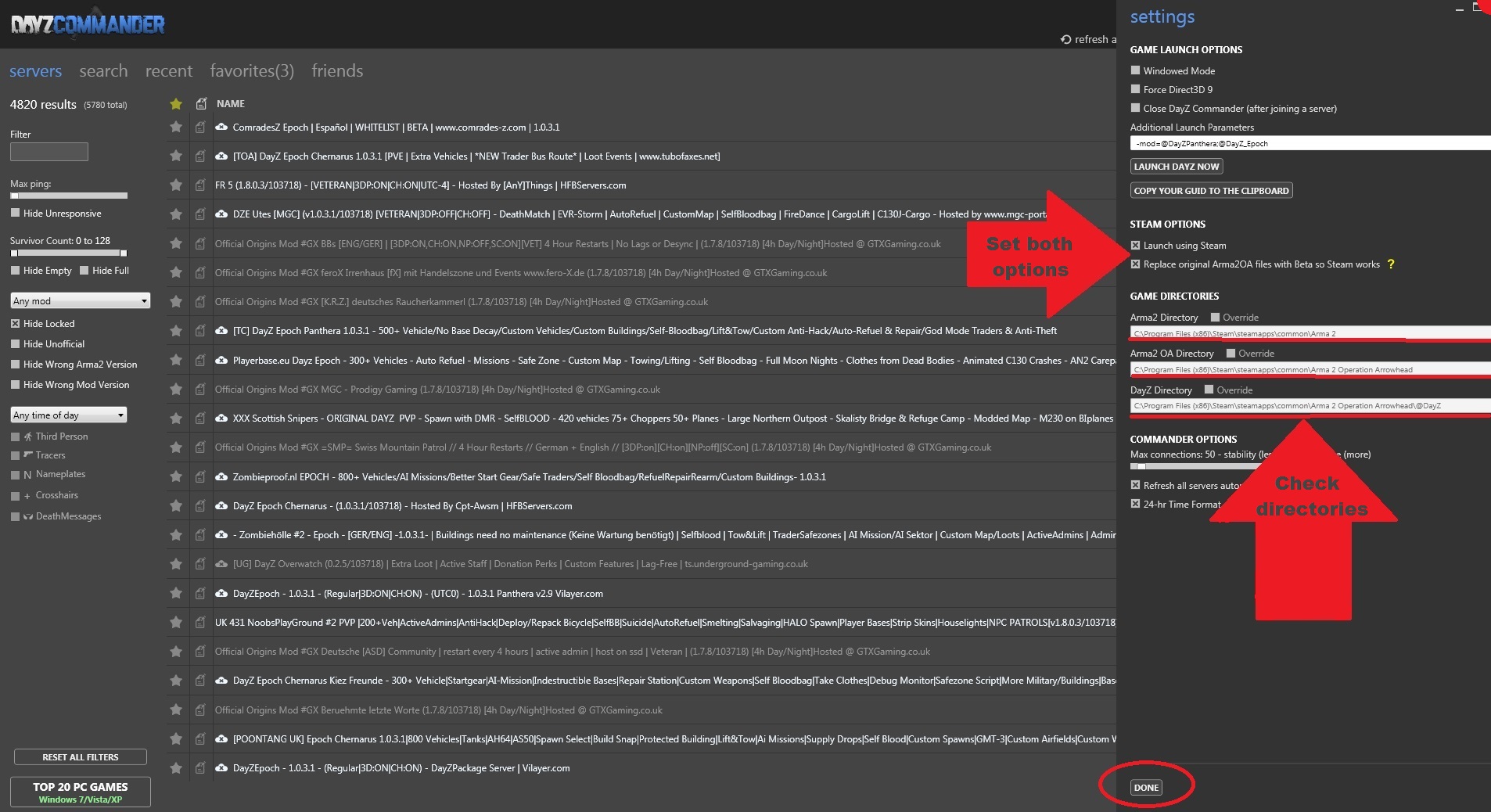This screenshot has width=1491, height=812.
Task: Click the DayZ Commander logo
Action: [x=88, y=24]
